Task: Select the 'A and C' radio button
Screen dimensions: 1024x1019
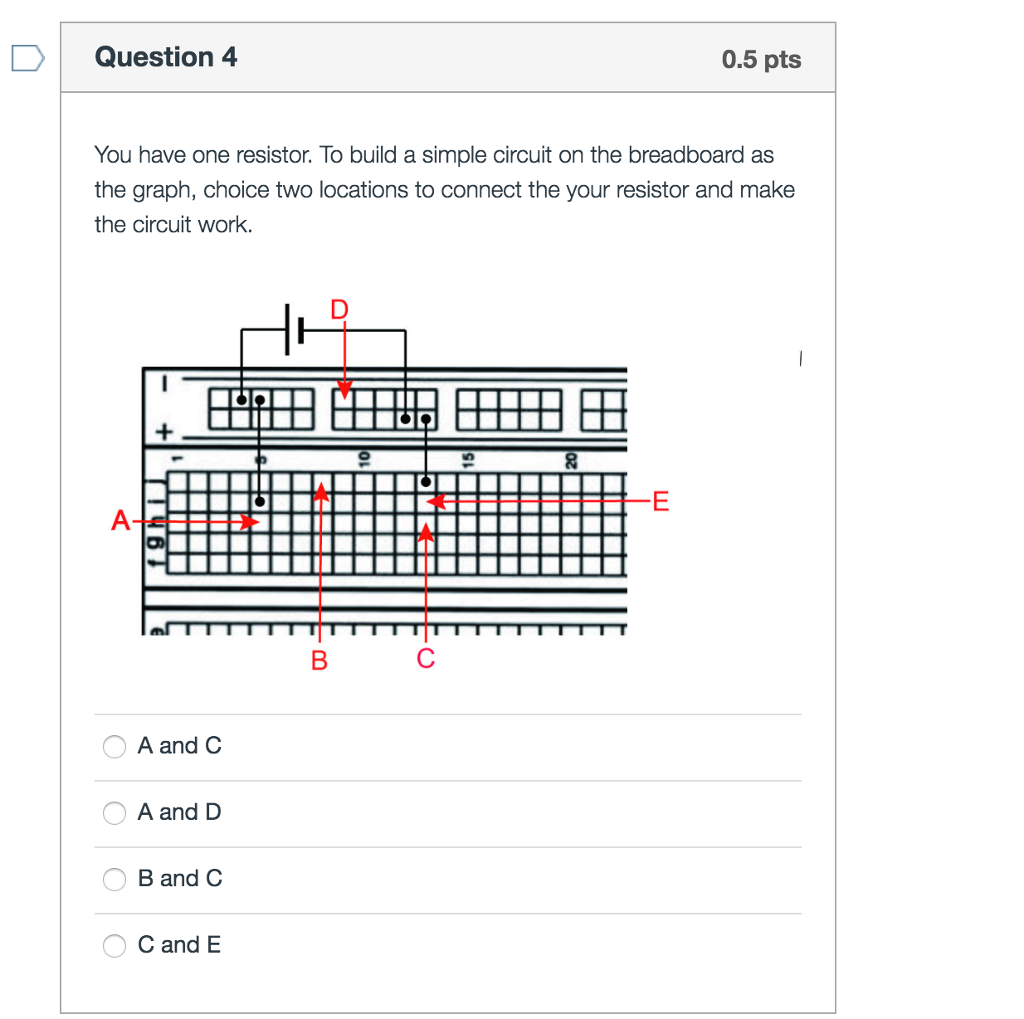Action: coord(115,747)
